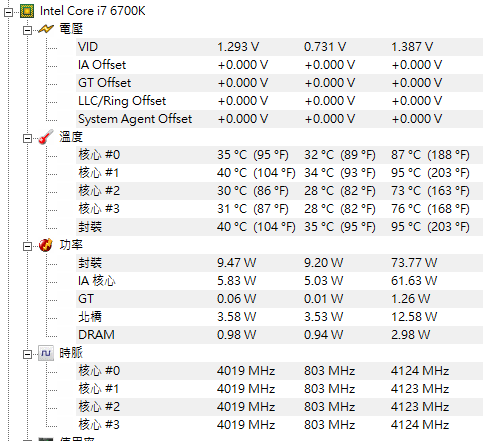This screenshot has width=483, height=441.
Task: Select the 核心 #3 clock row
Action: click(x=279, y=425)
